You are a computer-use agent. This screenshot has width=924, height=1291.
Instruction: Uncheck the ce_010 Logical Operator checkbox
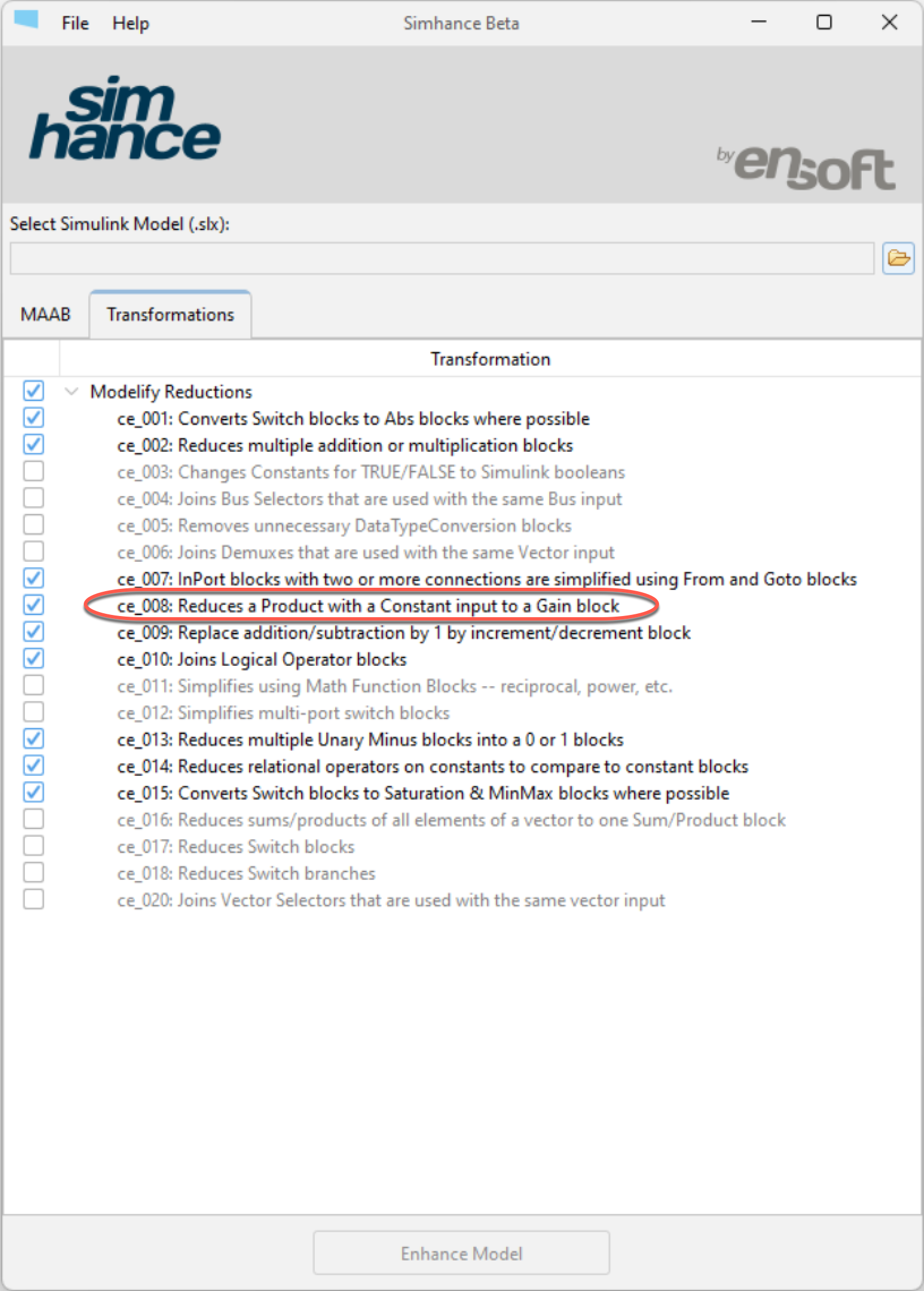point(33,659)
